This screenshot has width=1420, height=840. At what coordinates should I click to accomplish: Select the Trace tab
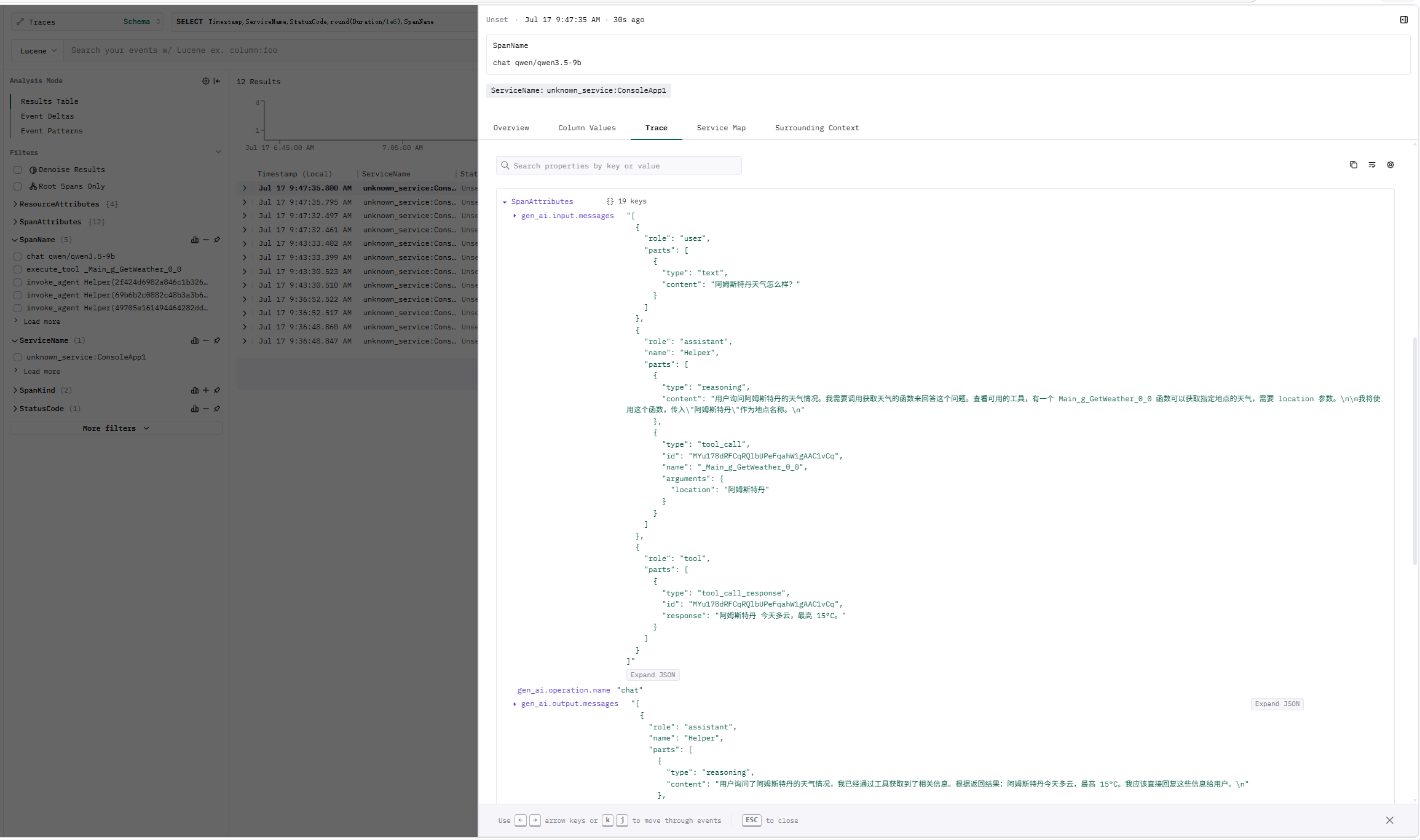(x=656, y=128)
